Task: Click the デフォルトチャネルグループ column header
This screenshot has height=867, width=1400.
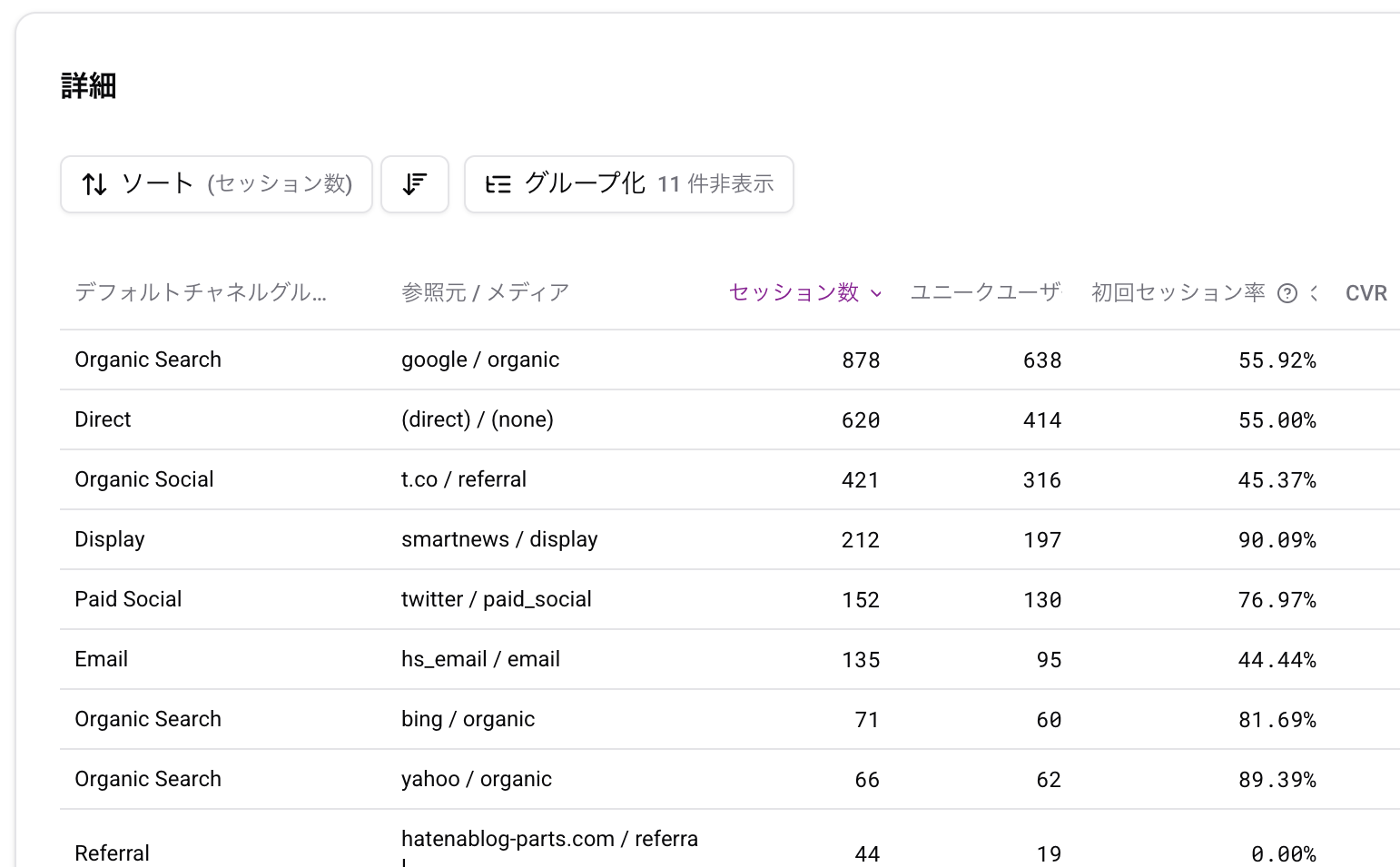Action: coord(201,292)
